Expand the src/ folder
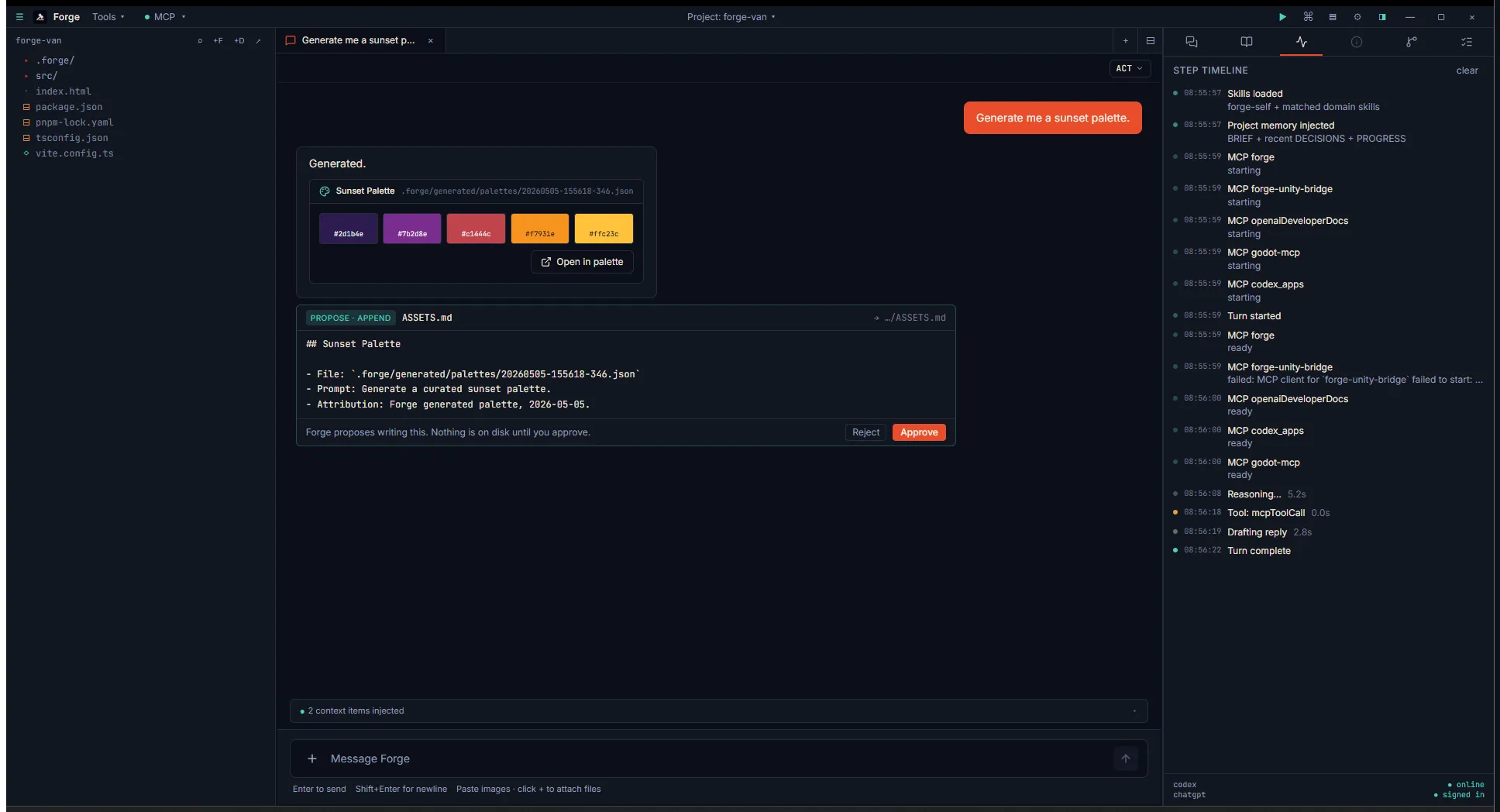The height and width of the screenshot is (812, 1500). [x=46, y=76]
